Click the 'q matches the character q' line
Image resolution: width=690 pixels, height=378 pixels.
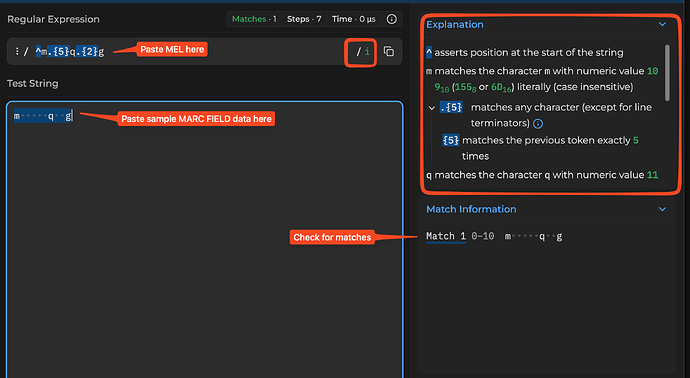coord(542,175)
